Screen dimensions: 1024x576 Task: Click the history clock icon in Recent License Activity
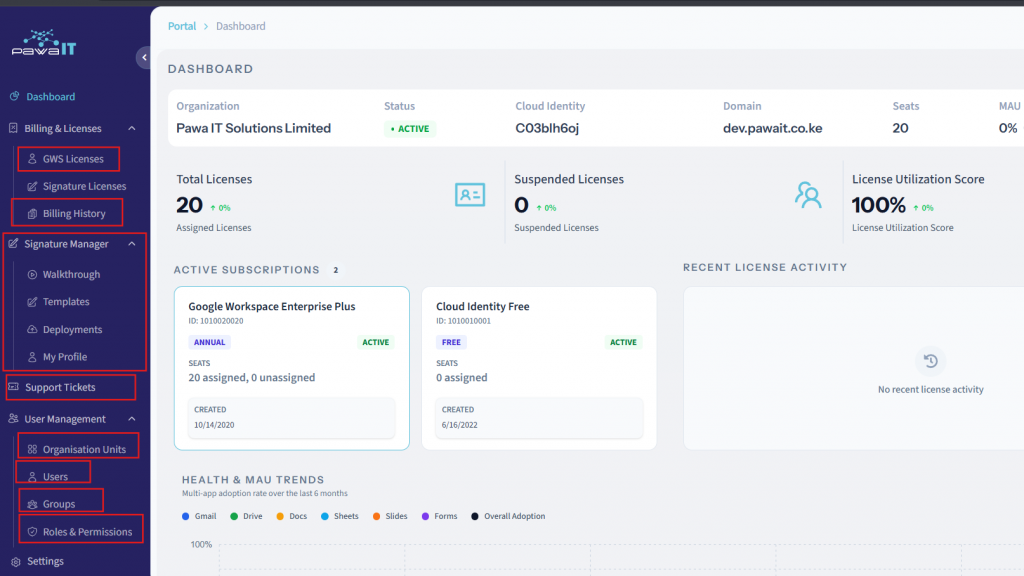click(931, 360)
